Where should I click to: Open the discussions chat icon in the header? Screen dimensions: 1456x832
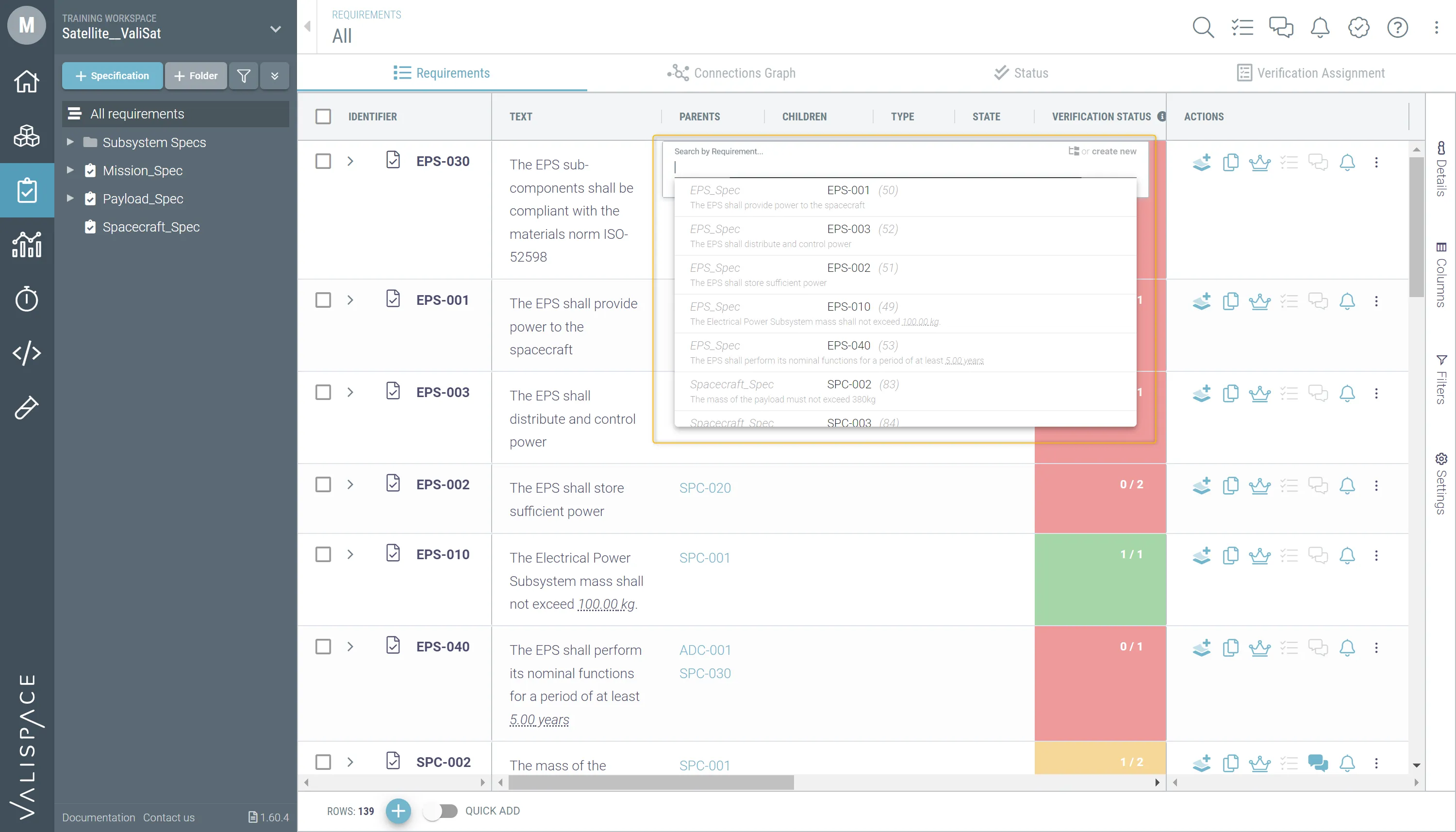[1281, 28]
